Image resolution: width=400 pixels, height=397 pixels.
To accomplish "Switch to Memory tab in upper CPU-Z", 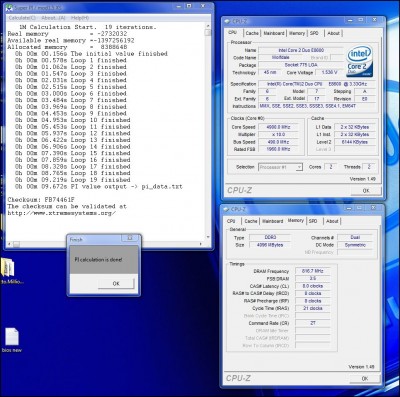I will [297, 33].
